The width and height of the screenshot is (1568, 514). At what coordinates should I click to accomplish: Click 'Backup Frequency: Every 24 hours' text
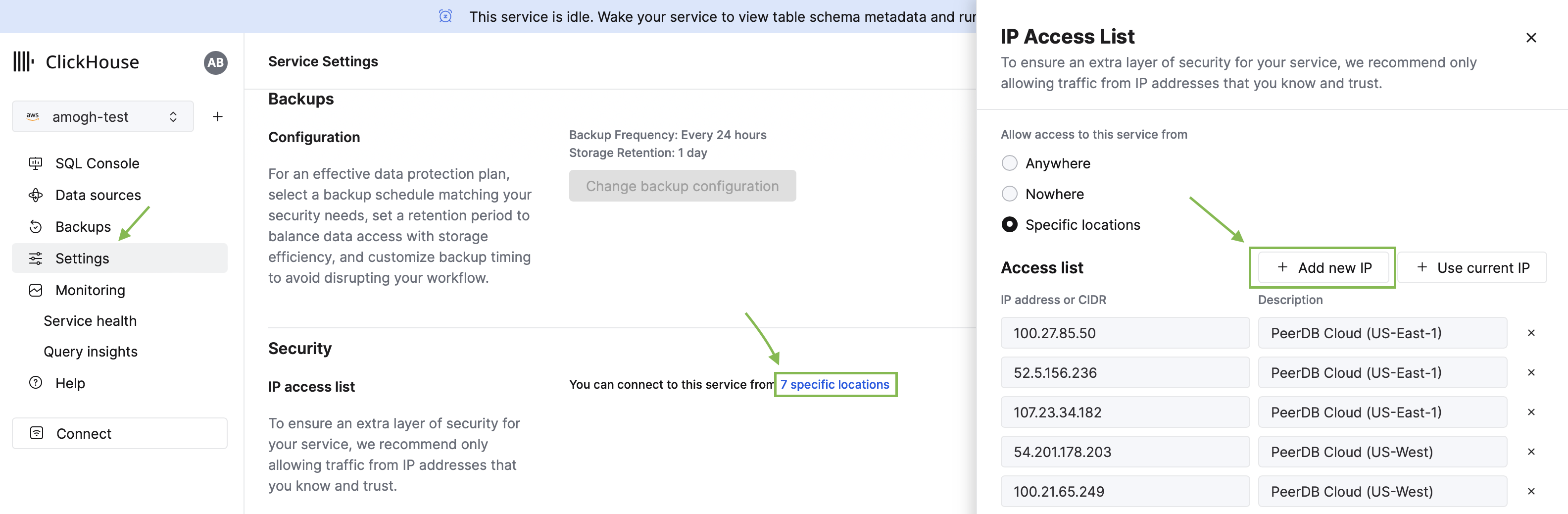(668, 135)
